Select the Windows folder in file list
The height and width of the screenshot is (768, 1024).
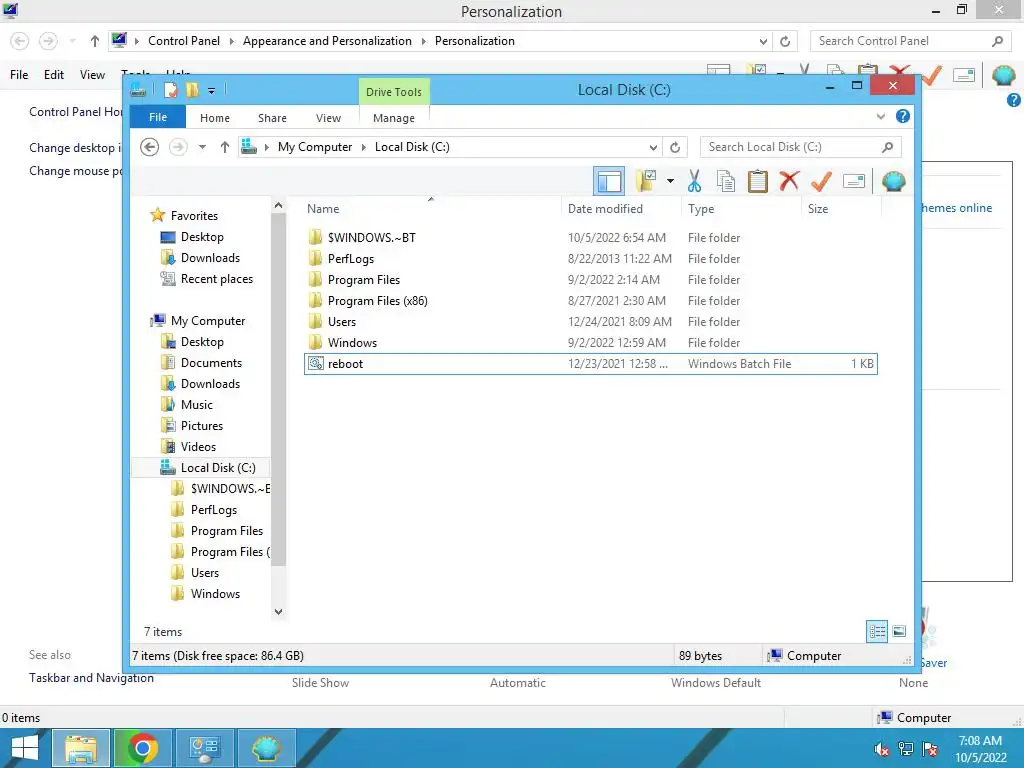click(591, 342)
